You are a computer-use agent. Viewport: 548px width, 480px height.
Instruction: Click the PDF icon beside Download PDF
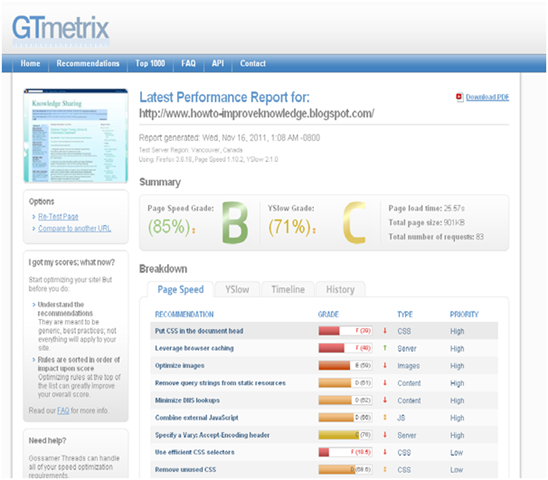point(459,97)
